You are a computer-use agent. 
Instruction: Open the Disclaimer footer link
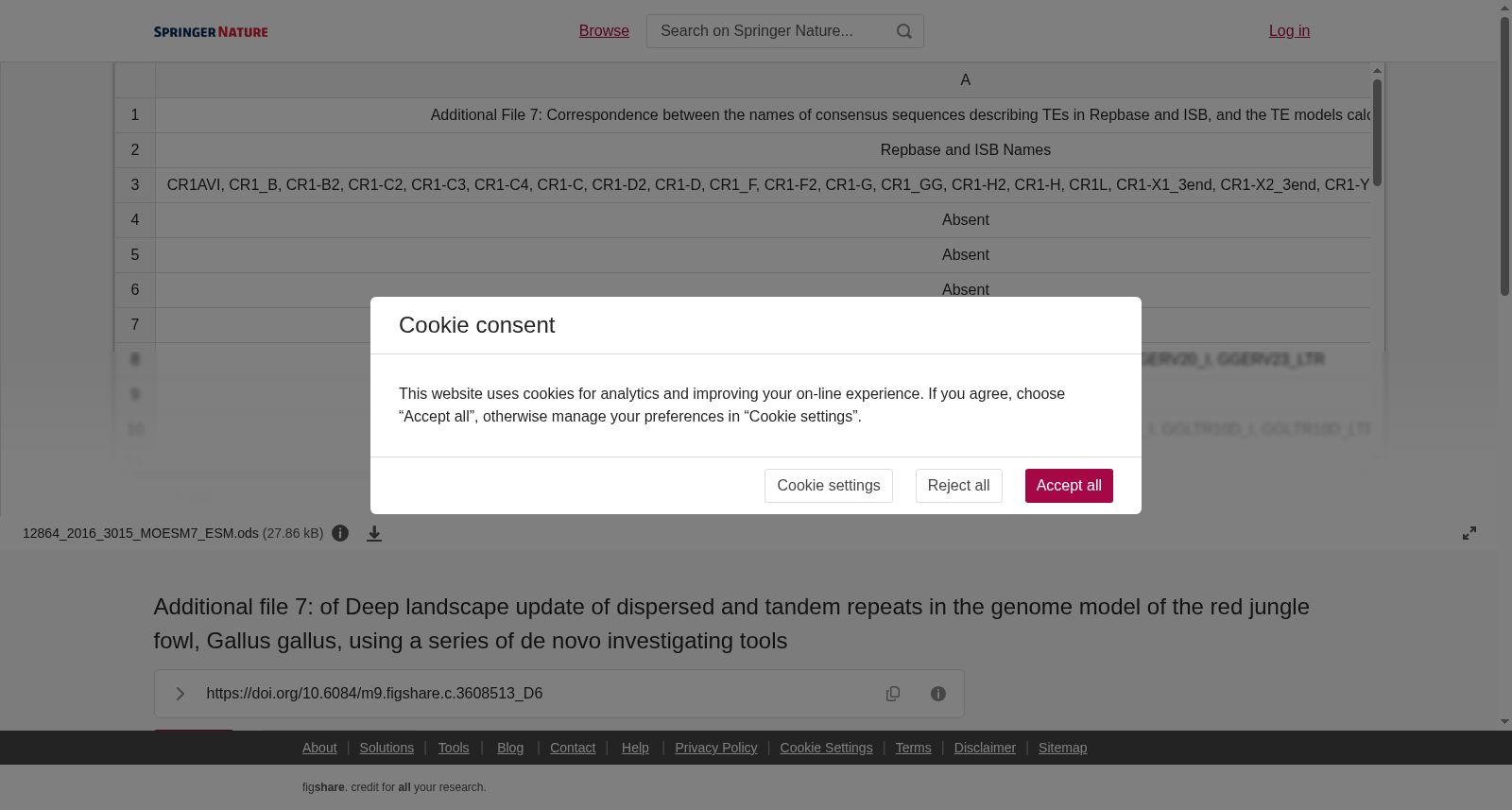coord(985,748)
